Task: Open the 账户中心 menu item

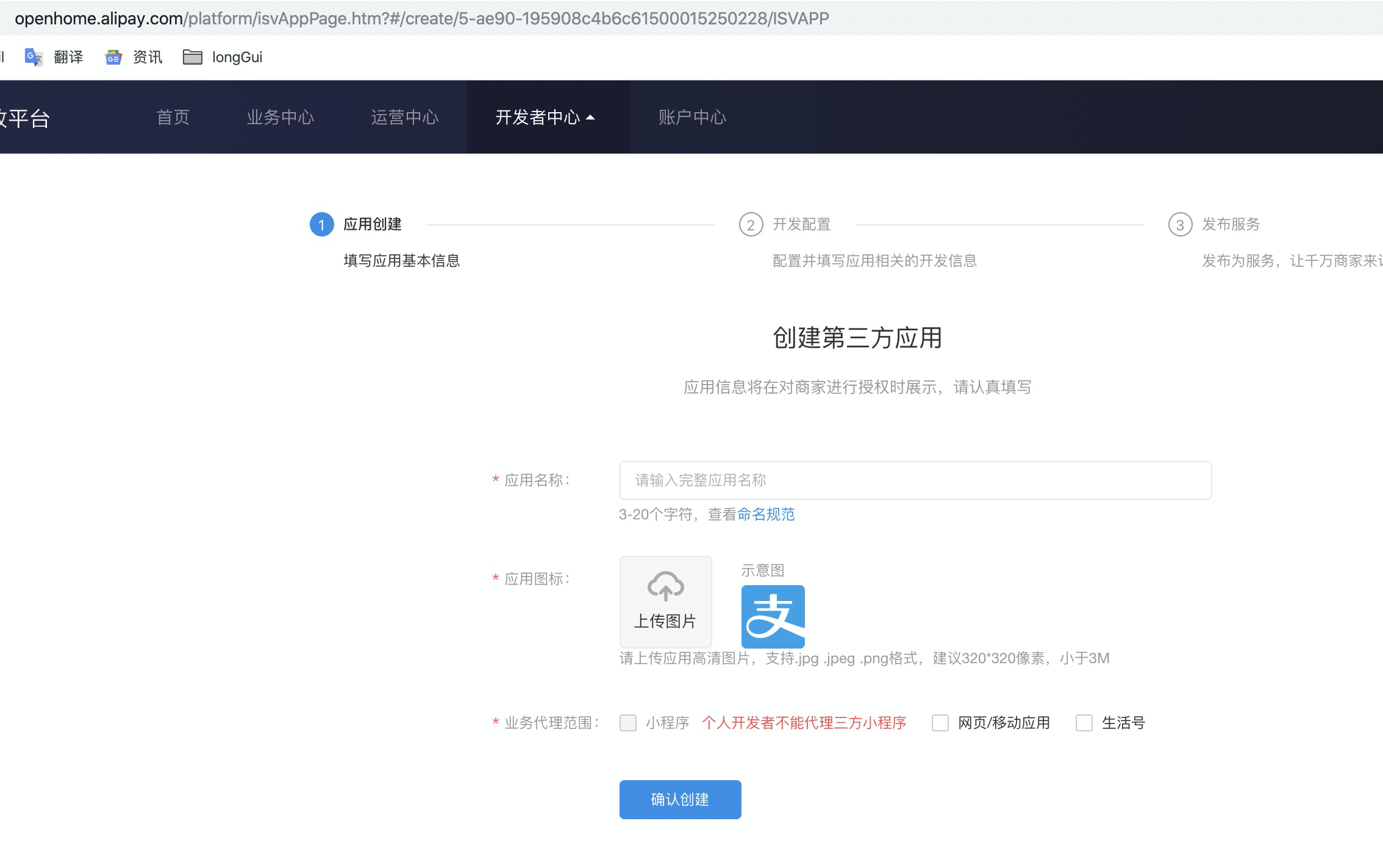Action: [x=692, y=117]
